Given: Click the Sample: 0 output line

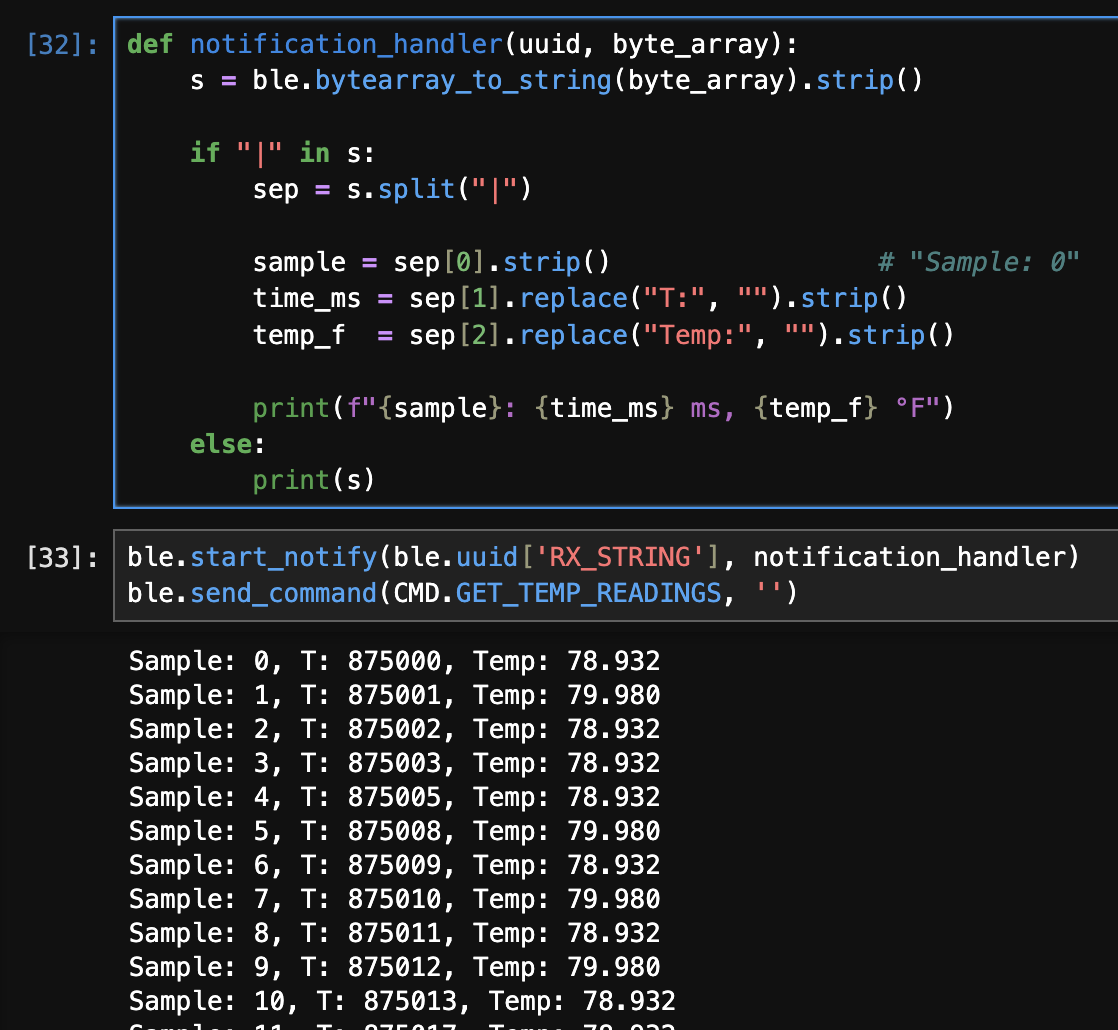Looking at the screenshot, I should tap(394, 661).
